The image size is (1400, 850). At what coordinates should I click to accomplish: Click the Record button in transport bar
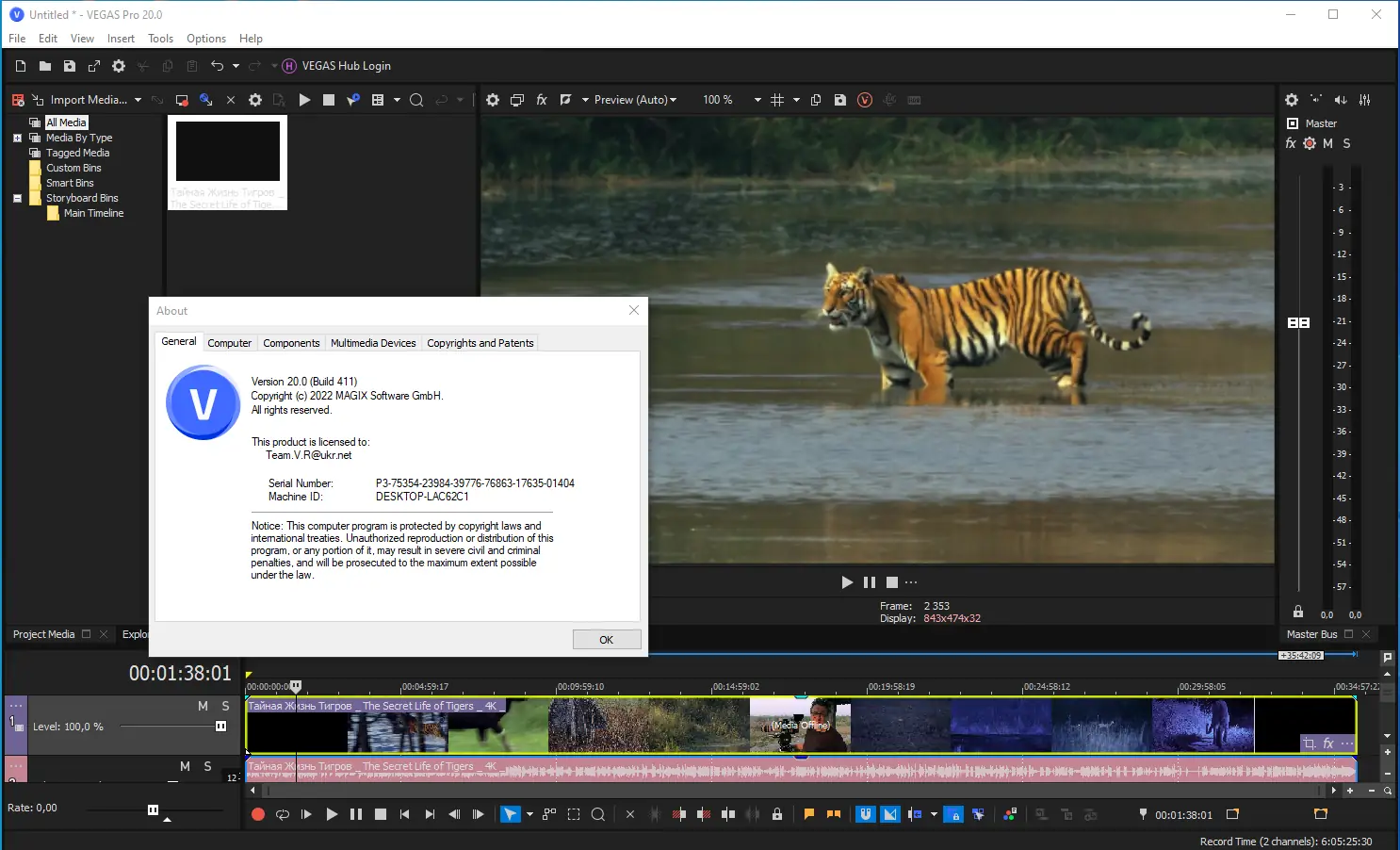tap(258, 814)
